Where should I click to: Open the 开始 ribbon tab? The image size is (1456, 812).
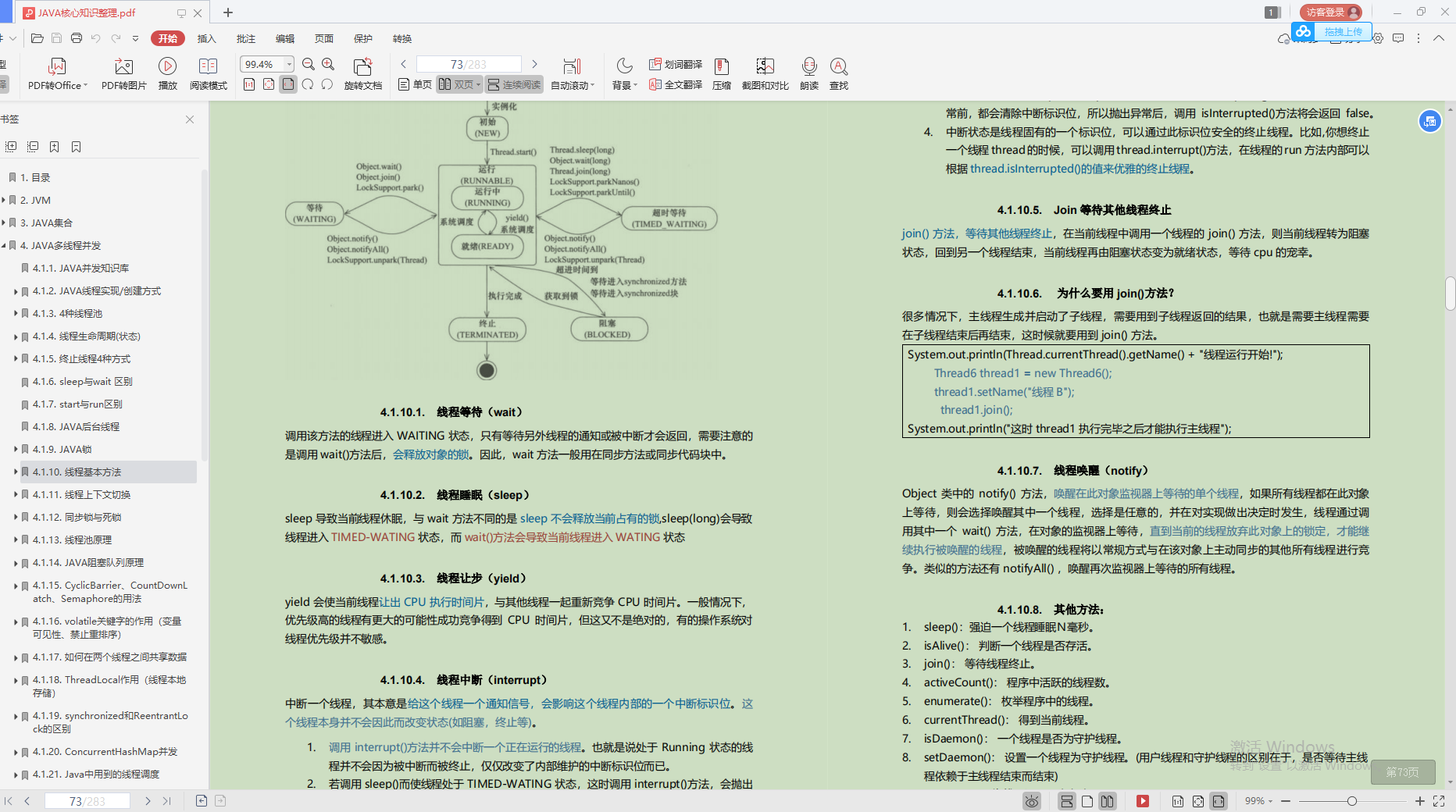[x=168, y=38]
